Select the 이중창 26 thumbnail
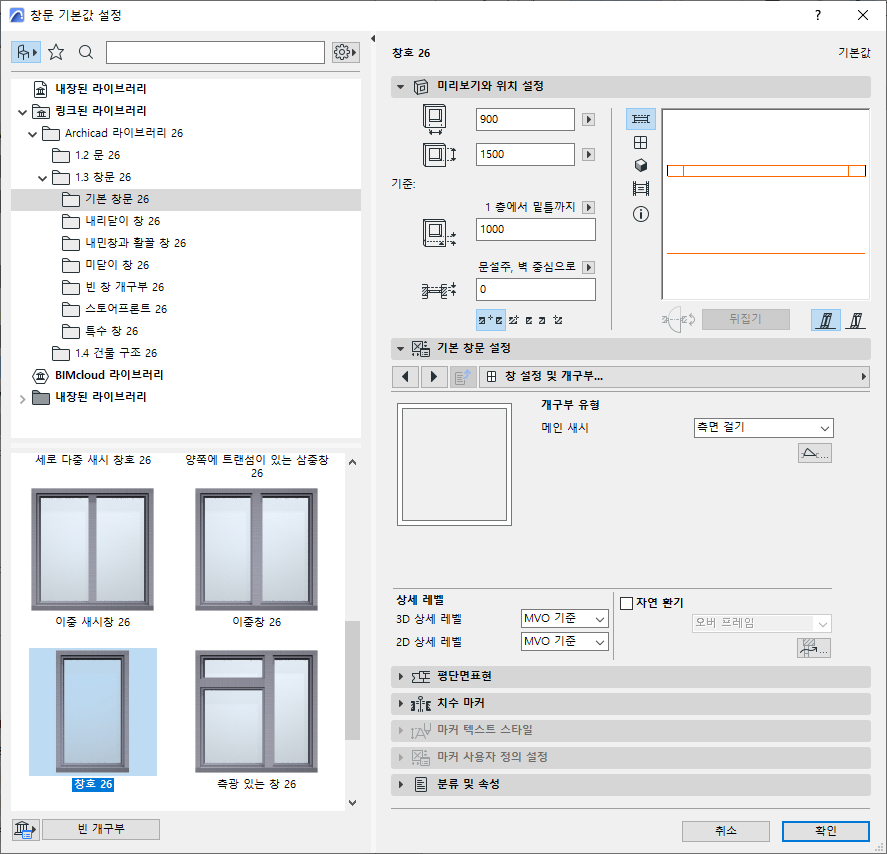The width and height of the screenshot is (887, 854). [x=256, y=549]
